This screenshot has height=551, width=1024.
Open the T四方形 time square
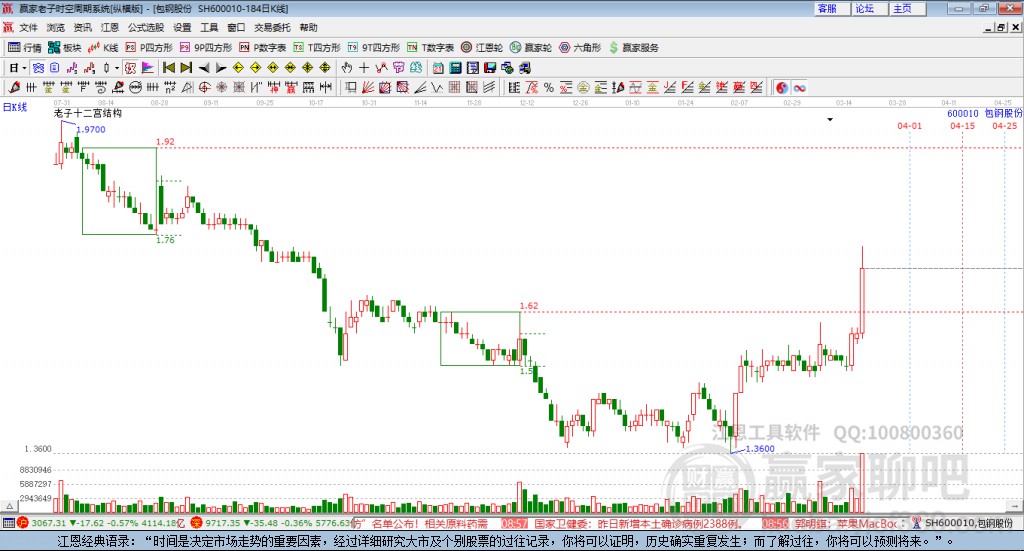point(317,48)
